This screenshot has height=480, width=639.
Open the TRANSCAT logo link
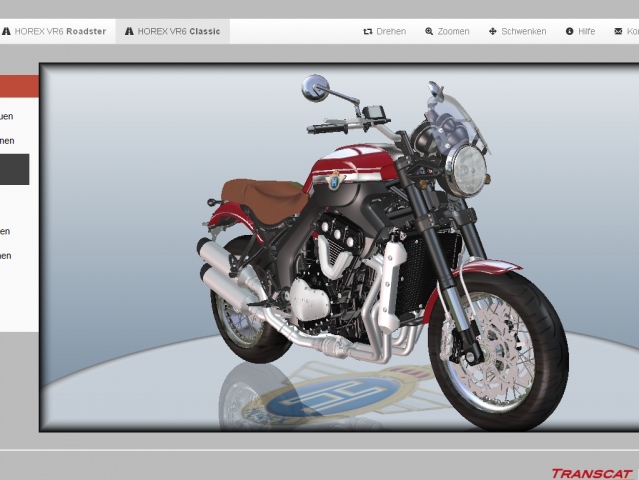pyautogui.click(x=592, y=473)
